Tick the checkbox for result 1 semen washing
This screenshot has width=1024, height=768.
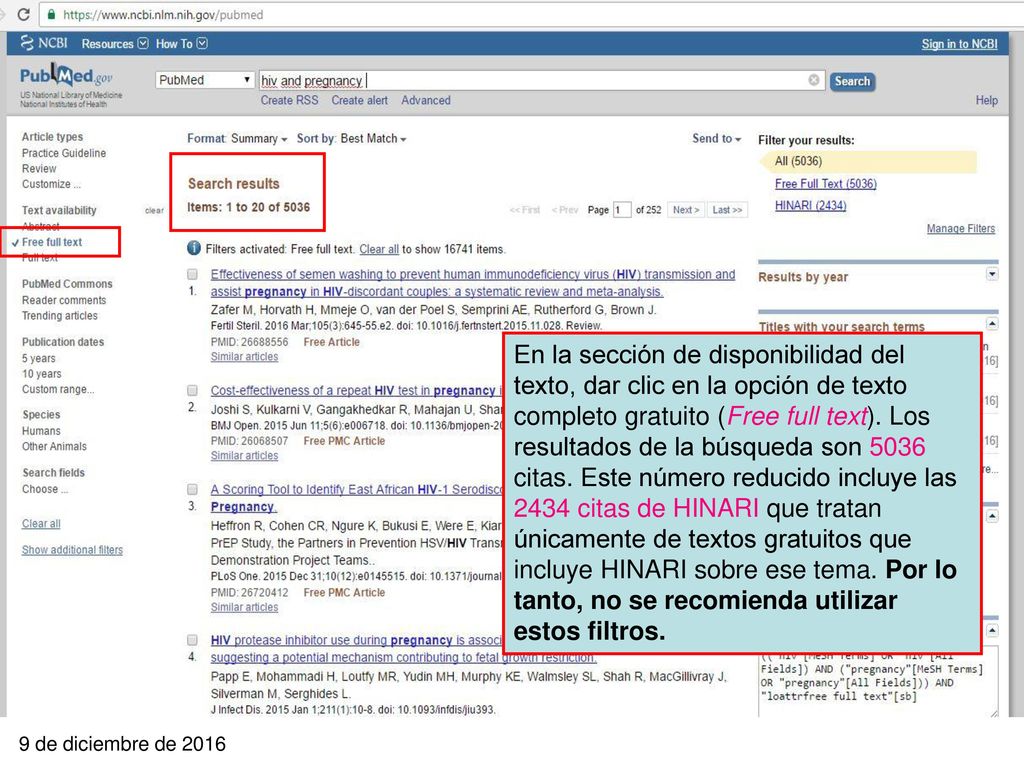192,274
